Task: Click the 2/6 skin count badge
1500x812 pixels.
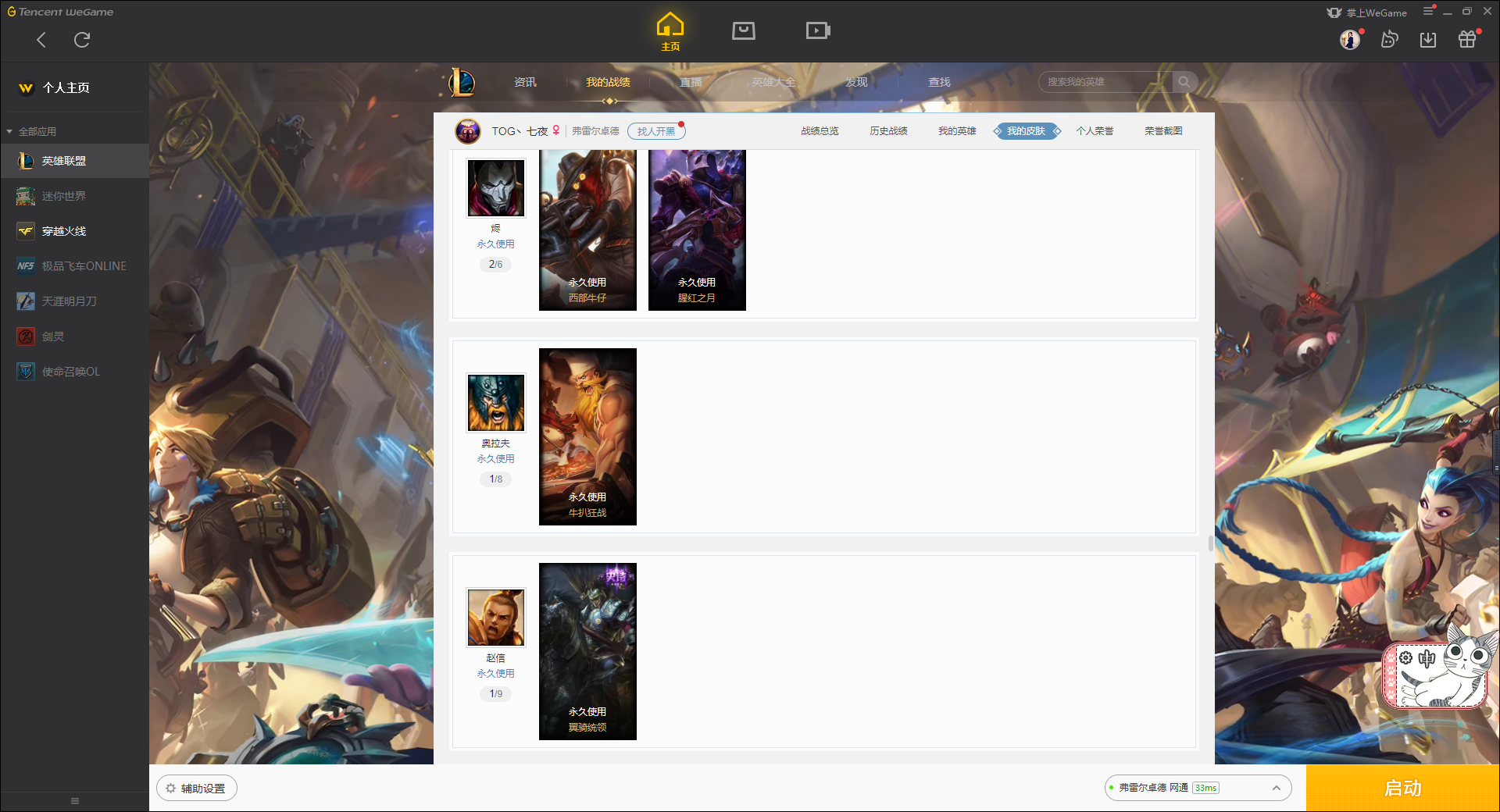Action: 496,265
